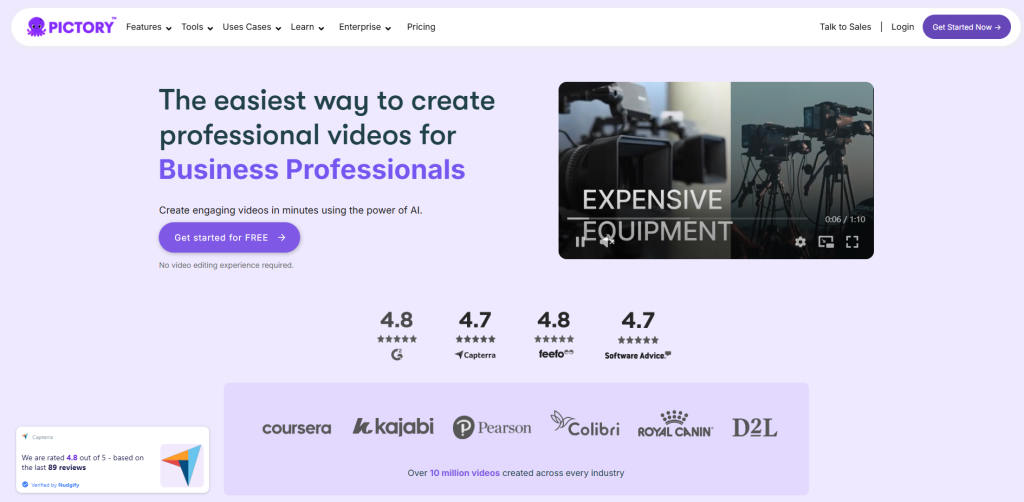The image size is (1024, 502).
Task: Click the D2L logo
Action: pos(754,428)
